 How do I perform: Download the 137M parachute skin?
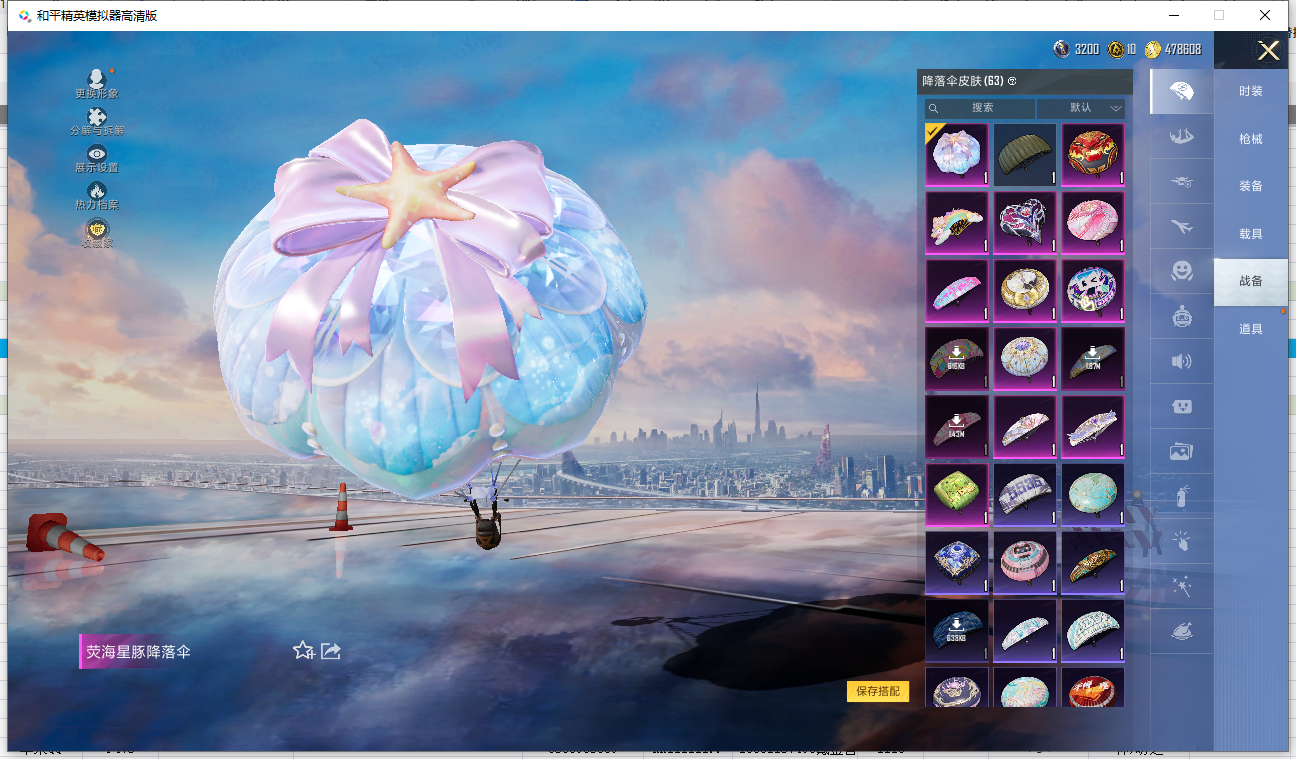[x=1093, y=359]
